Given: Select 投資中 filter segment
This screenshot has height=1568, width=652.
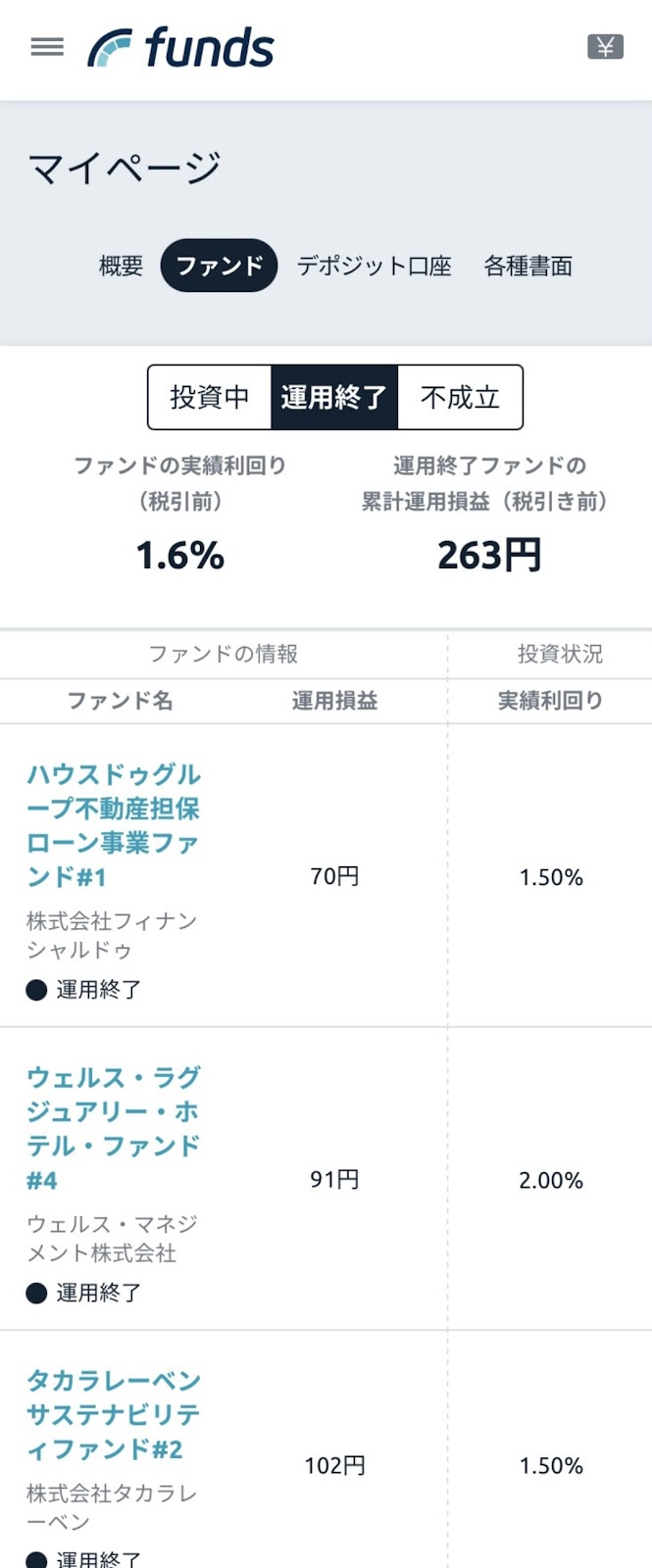Looking at the screenshot, I should [x=210, y=397].
